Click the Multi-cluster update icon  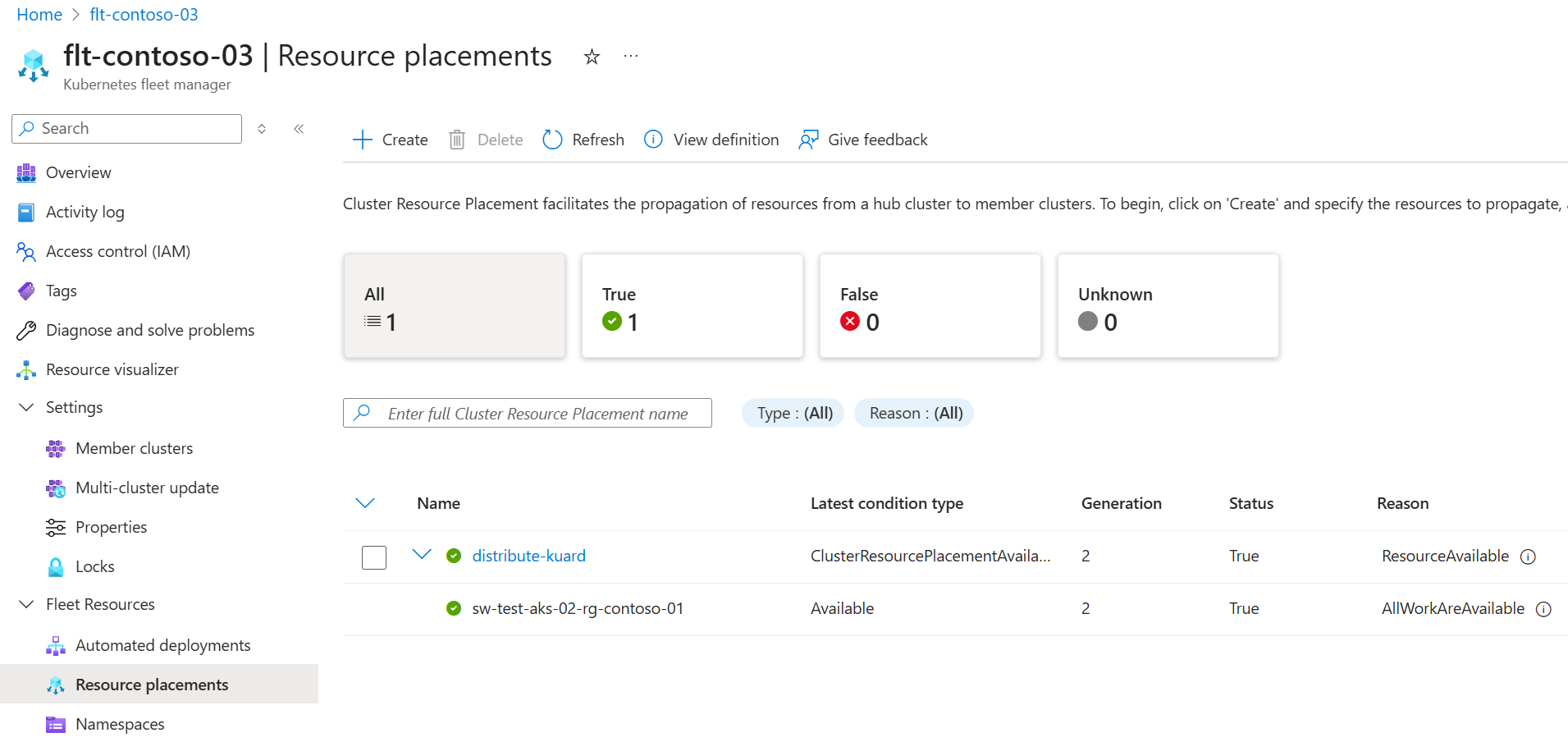(x=56, y=488)
